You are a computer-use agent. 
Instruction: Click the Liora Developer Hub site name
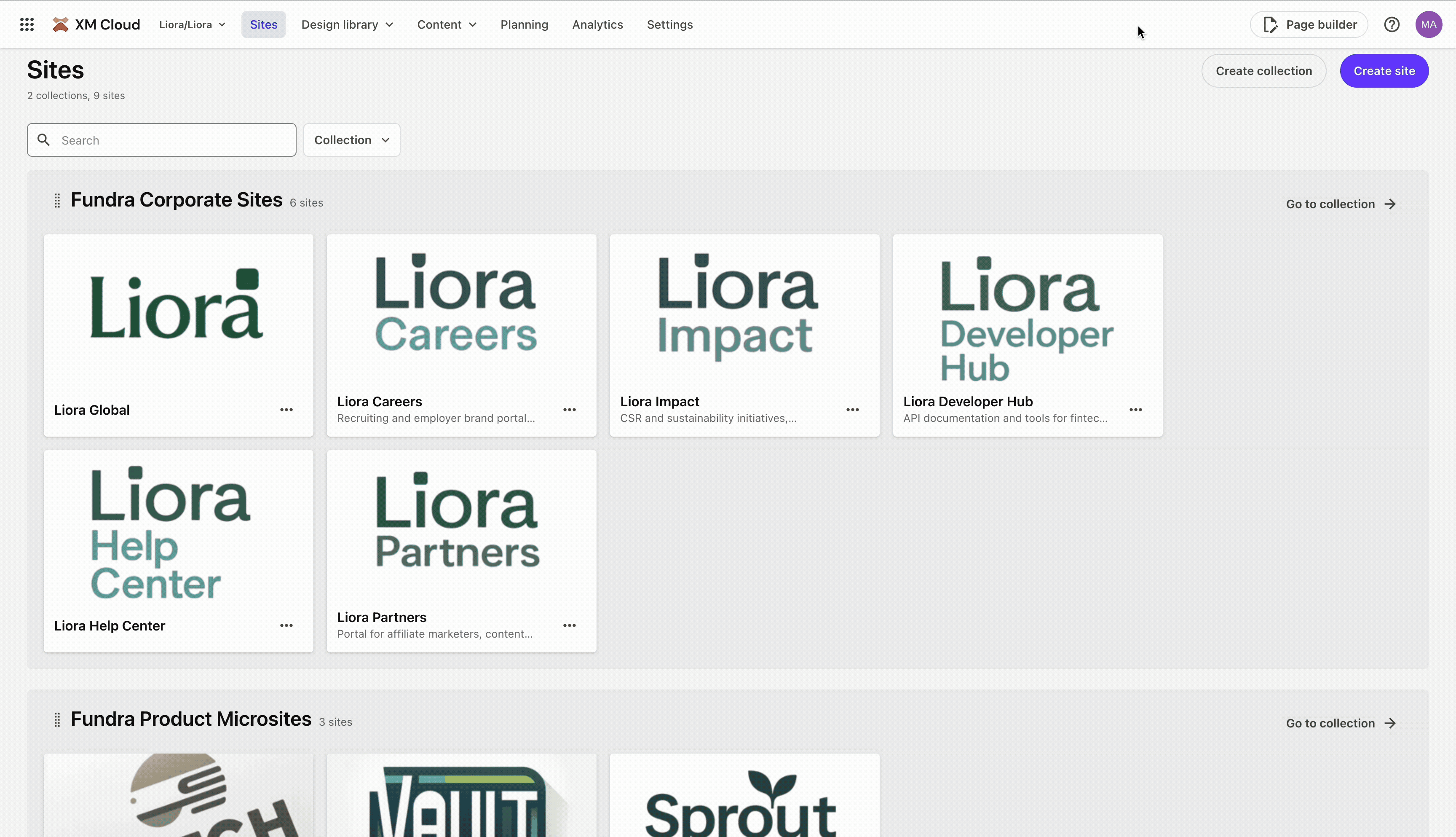point(968,401)
